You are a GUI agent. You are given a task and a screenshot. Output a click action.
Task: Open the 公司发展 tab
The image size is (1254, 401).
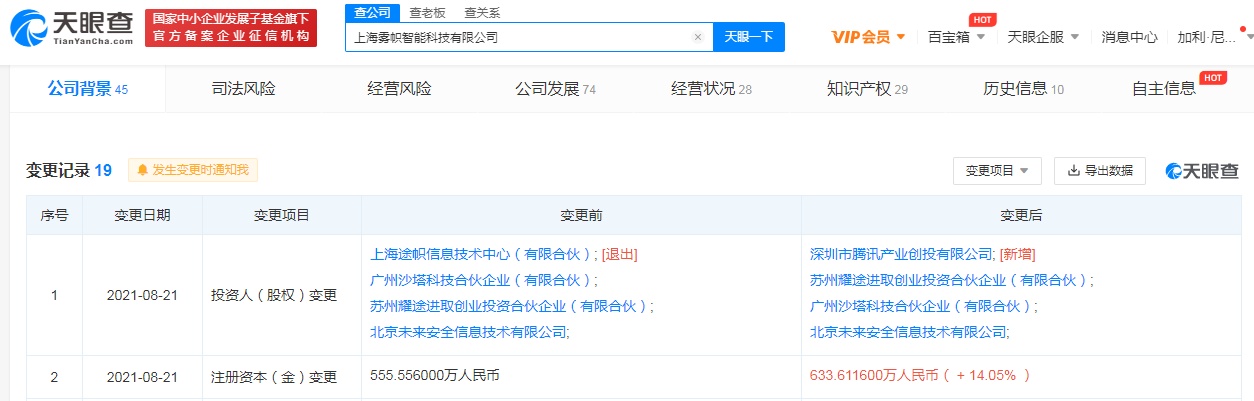[556, 89]
